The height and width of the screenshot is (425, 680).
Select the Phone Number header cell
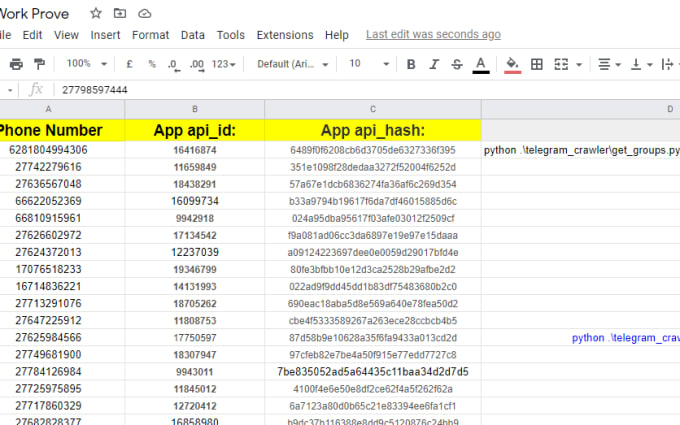(x=62, y=130)
